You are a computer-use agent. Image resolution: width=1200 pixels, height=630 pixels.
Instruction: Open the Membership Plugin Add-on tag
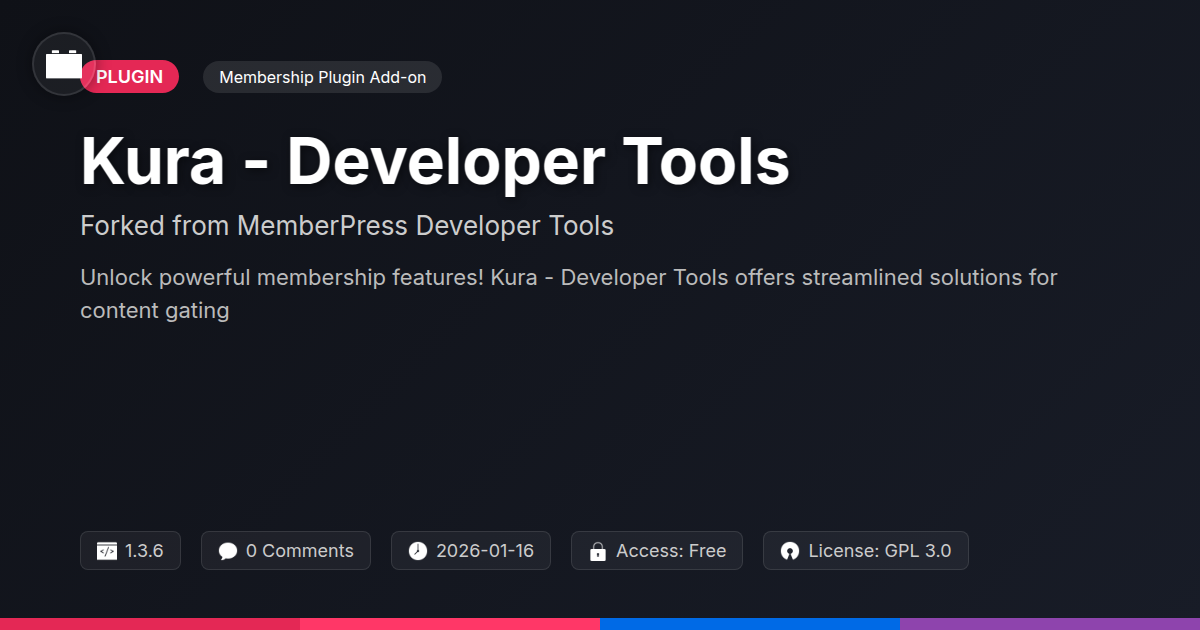point(322,77)
